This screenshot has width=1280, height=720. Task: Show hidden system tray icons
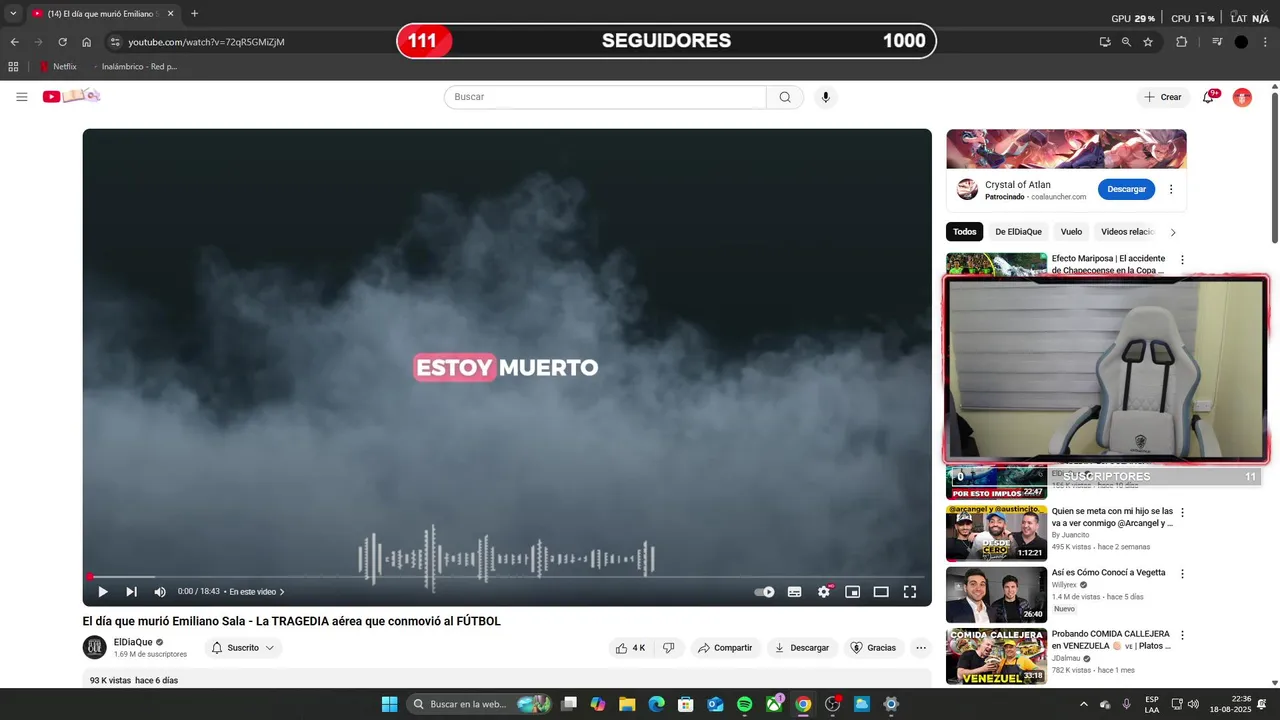point(1084,704)
